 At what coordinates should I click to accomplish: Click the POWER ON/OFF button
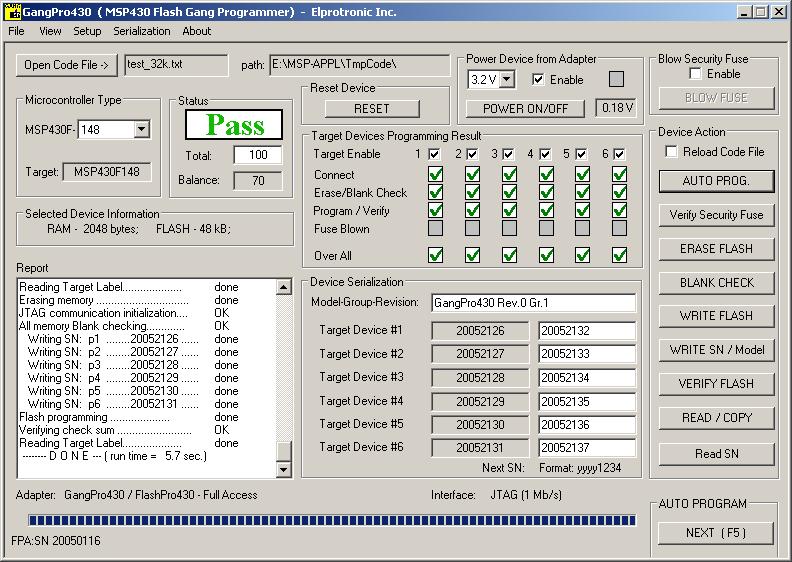tap(525, 109)
